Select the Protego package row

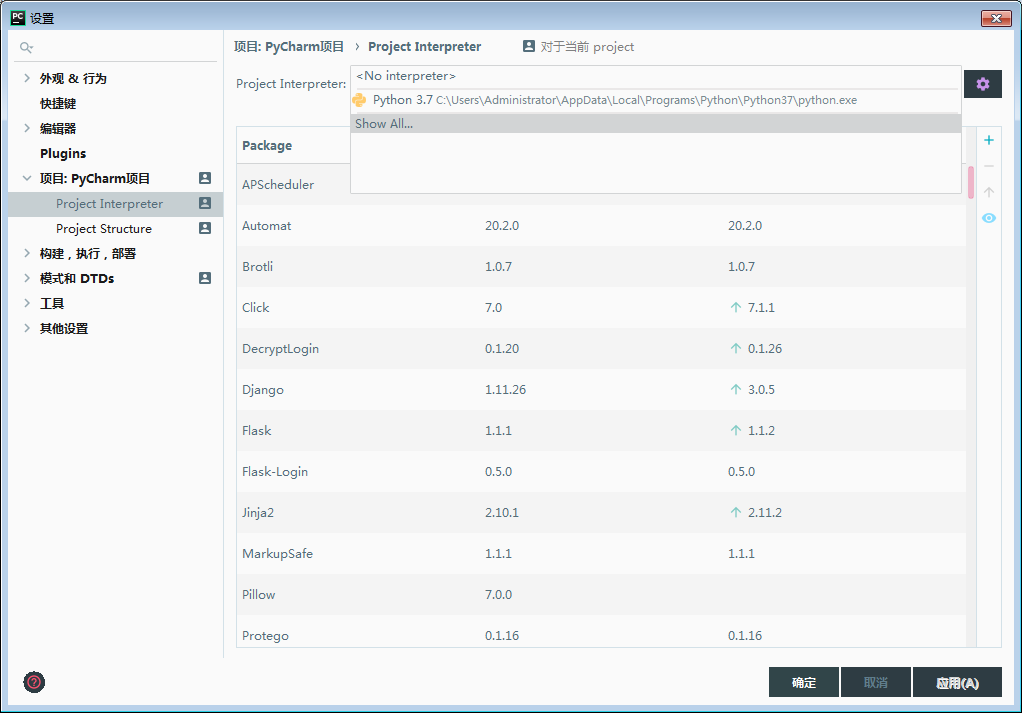pos(601,632)
